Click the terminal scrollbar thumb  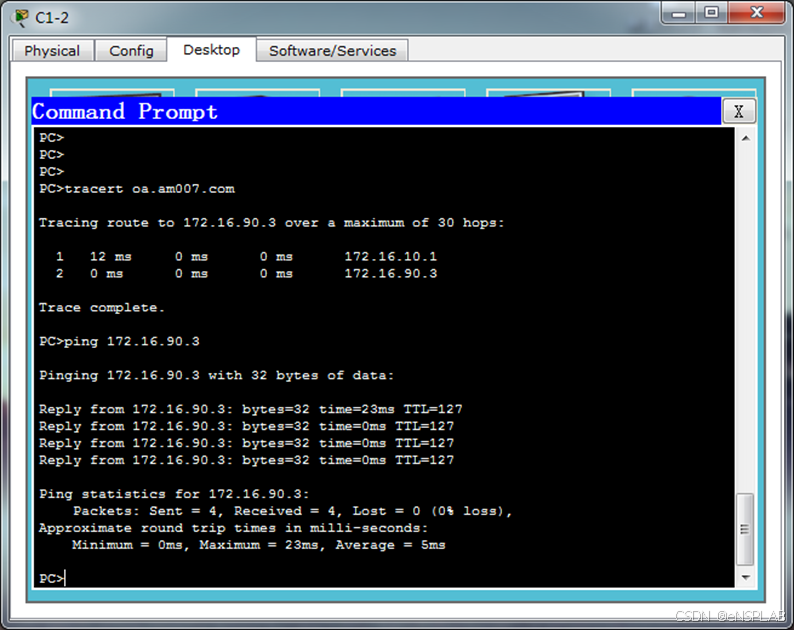coord(745,529)
